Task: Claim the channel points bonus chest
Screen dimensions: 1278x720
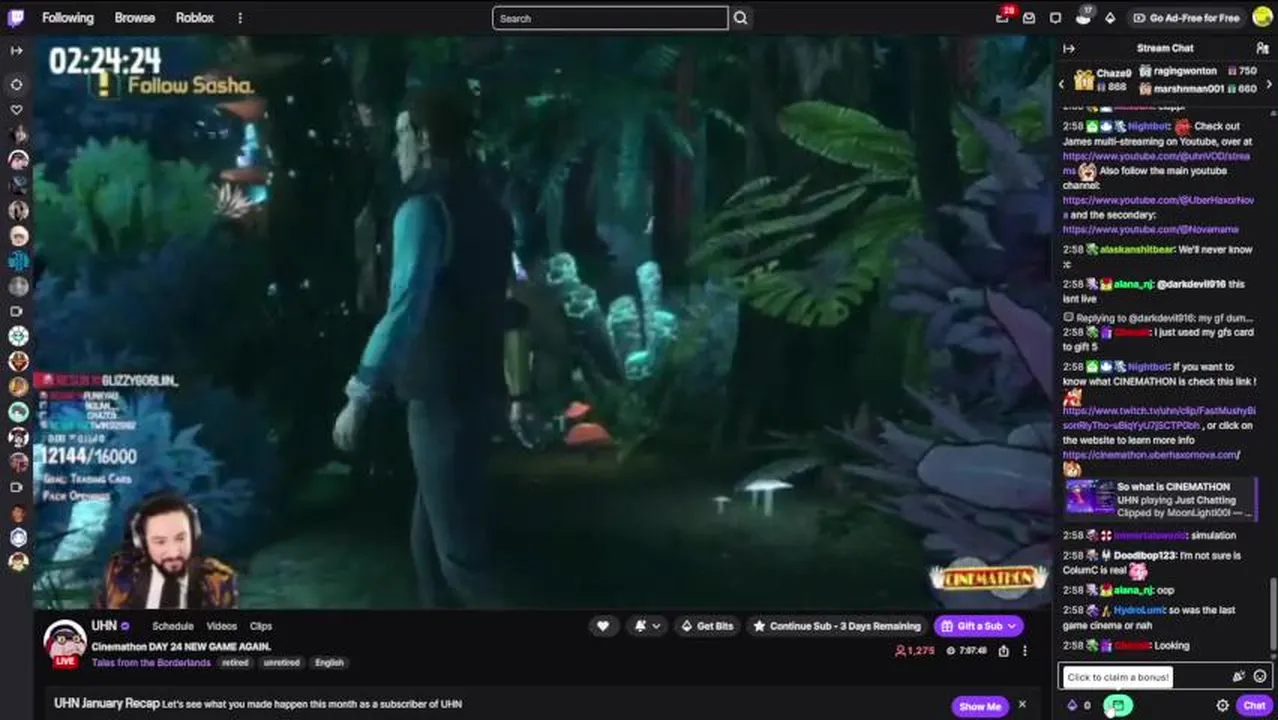Action: click(x=1118, y=705)
